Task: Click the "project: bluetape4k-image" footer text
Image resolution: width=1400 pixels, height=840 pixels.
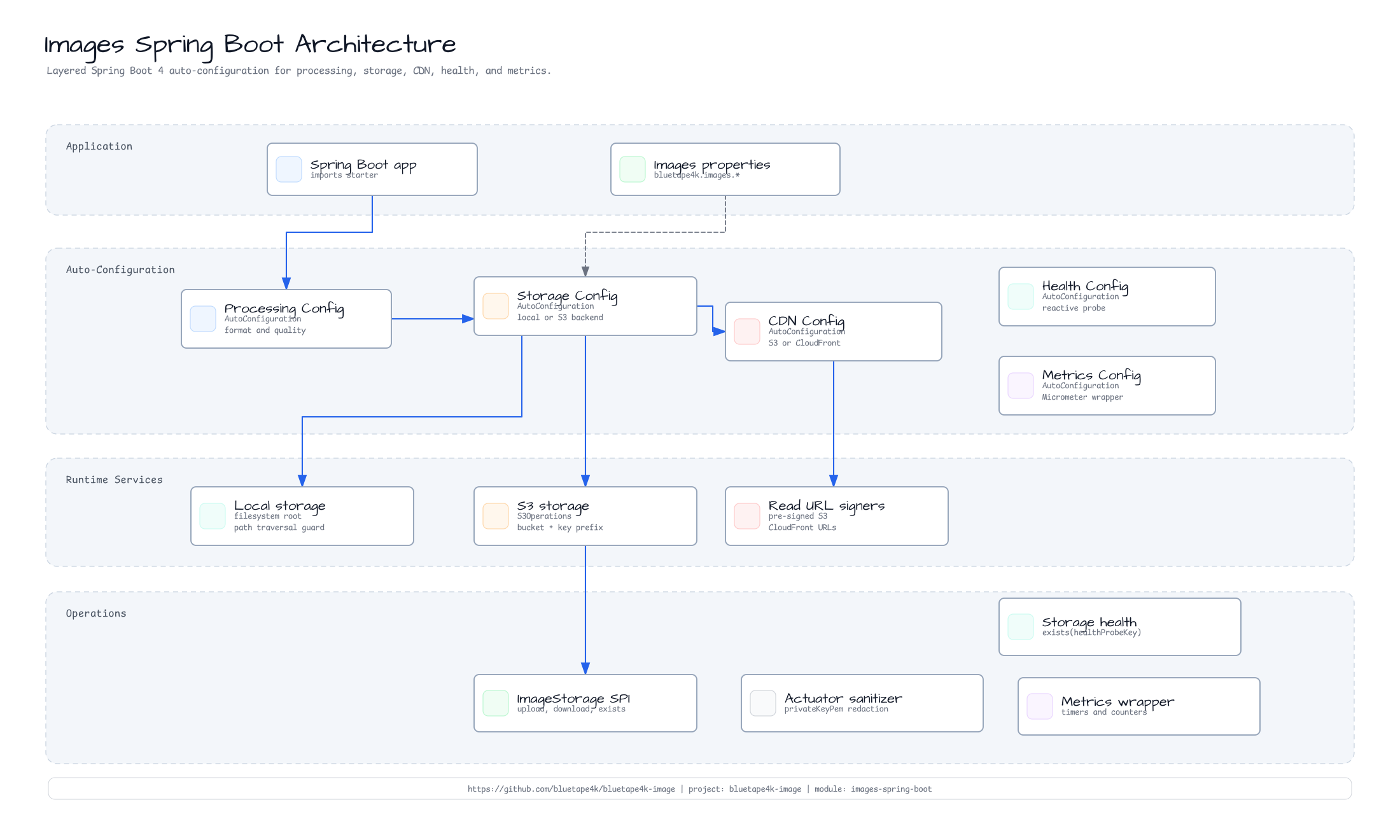Action: tap(745, 789)
